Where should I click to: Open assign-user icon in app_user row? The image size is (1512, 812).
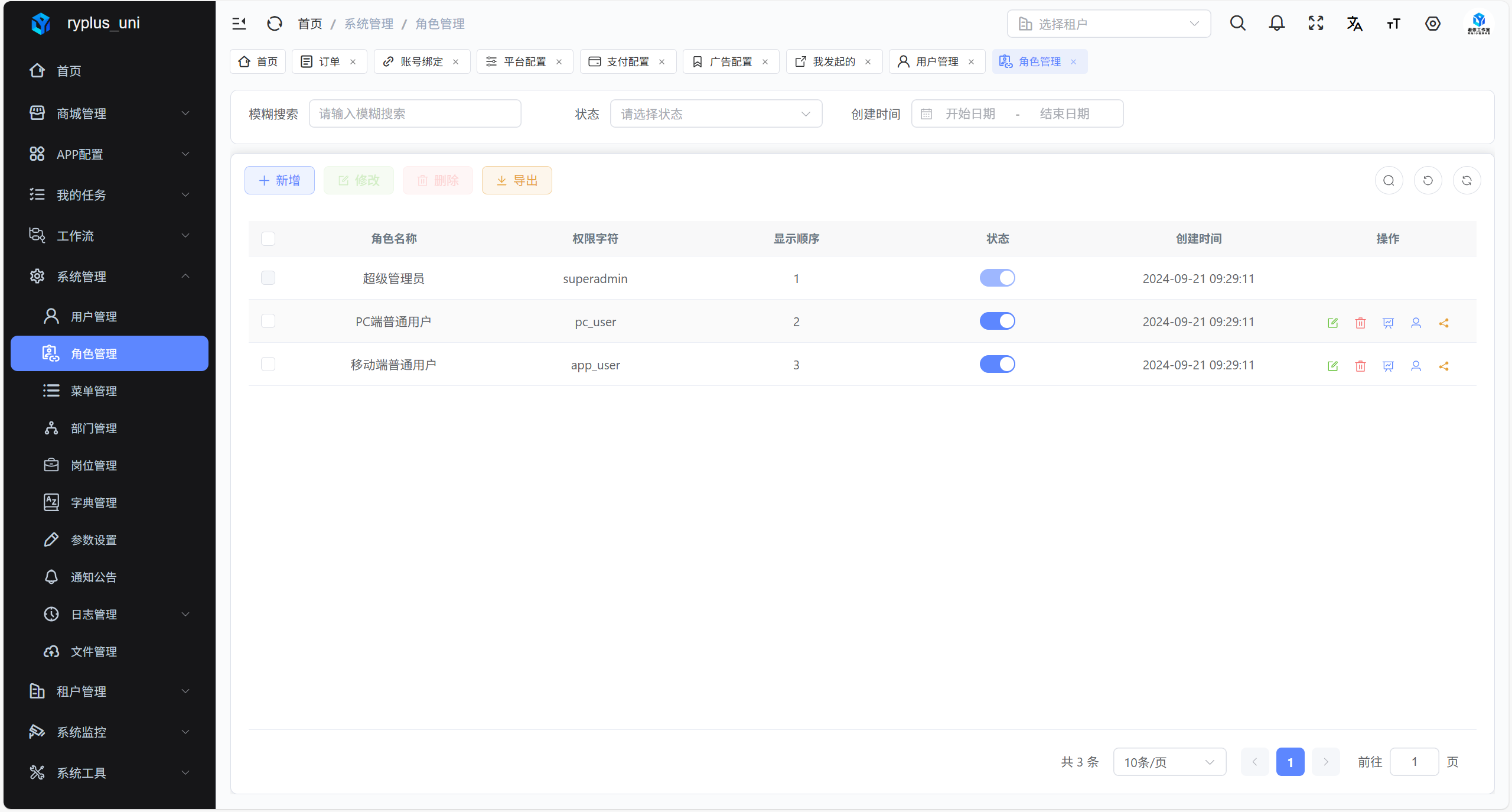click(1416, 366)
